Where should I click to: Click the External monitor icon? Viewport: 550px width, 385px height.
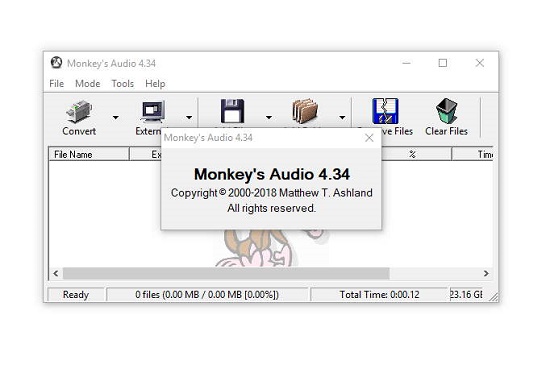[153, 111]
